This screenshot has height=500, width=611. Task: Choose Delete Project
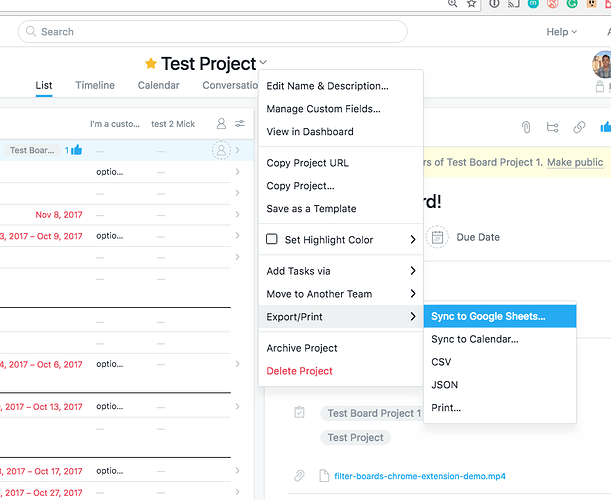tap(341, 371)
